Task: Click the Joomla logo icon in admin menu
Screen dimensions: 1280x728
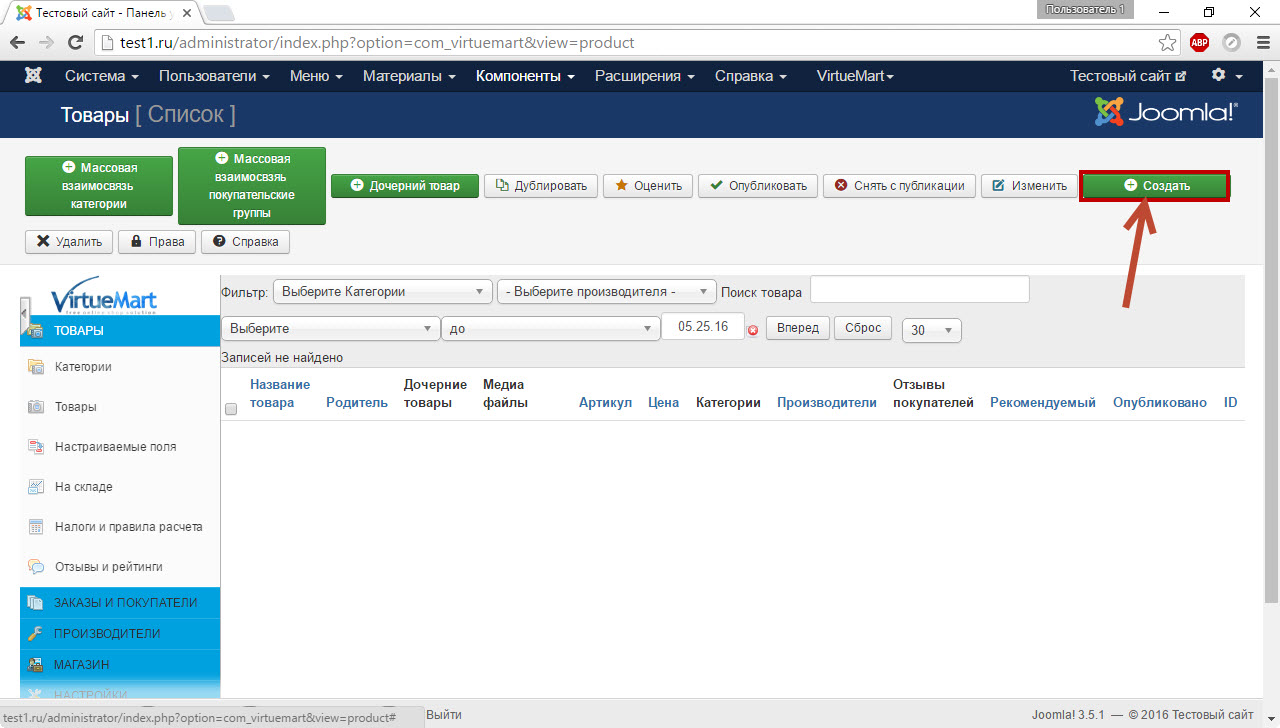Action: pos(33,76)
